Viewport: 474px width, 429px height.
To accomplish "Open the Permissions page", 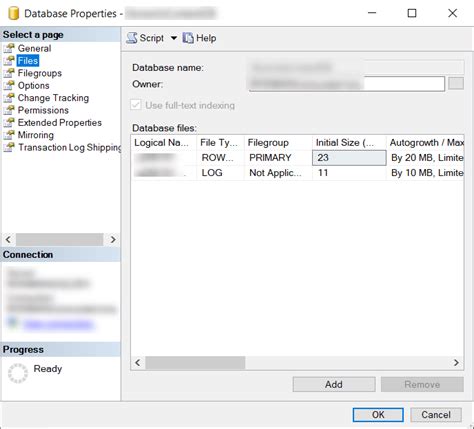I will (x=43, y=110).
